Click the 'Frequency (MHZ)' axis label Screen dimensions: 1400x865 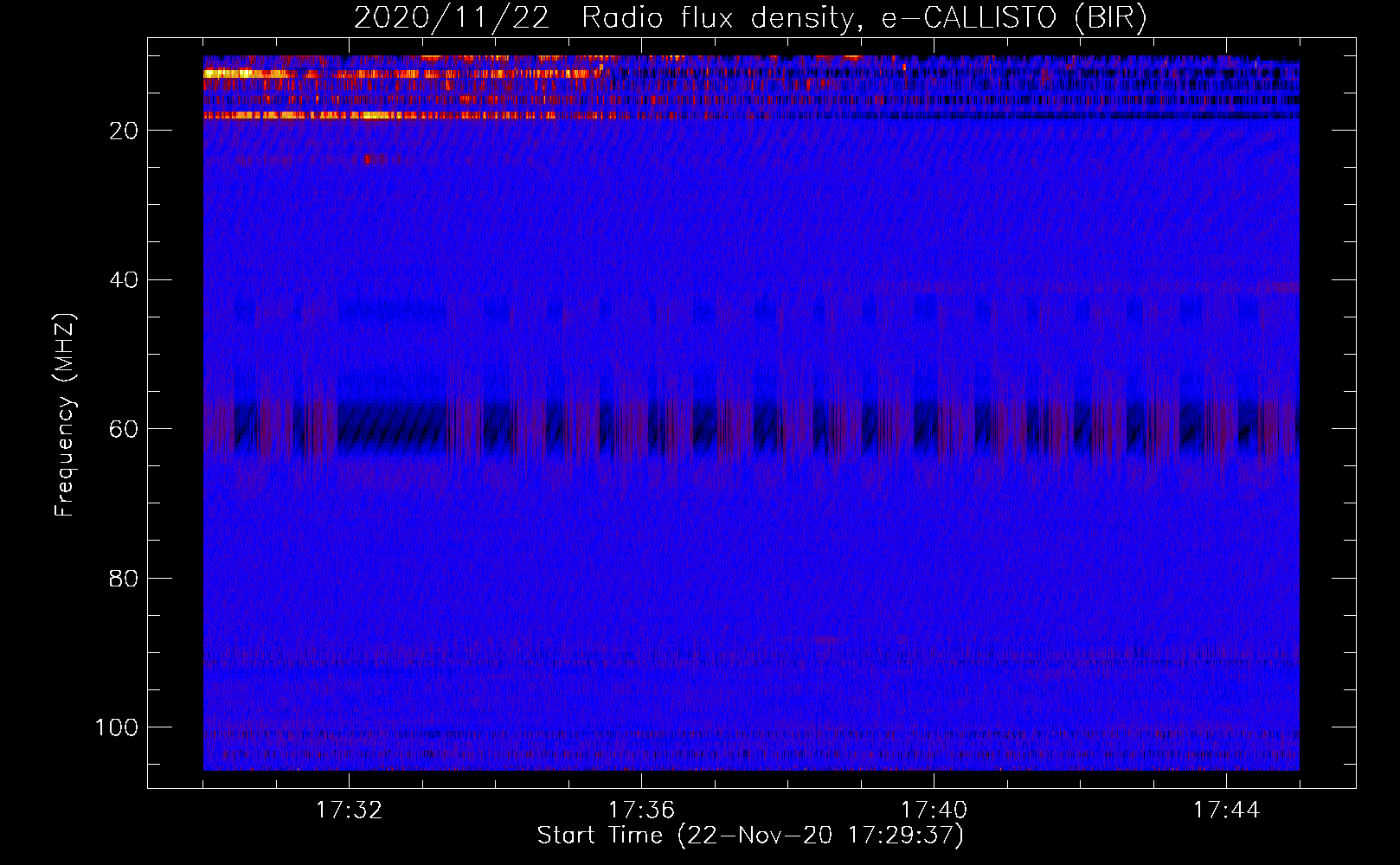pyautogui.click(x=65, y=414)
